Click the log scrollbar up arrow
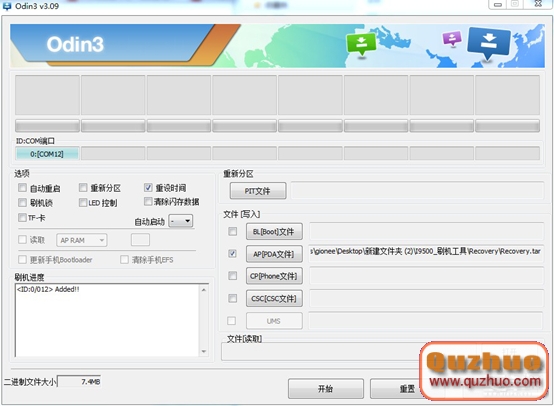554x406 pixels. pyautogui.click(x=204, y=290)
